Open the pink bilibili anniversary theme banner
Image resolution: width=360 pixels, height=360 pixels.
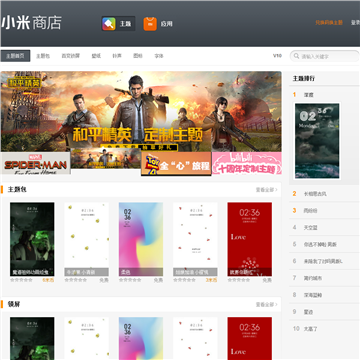tap(247, 163)
